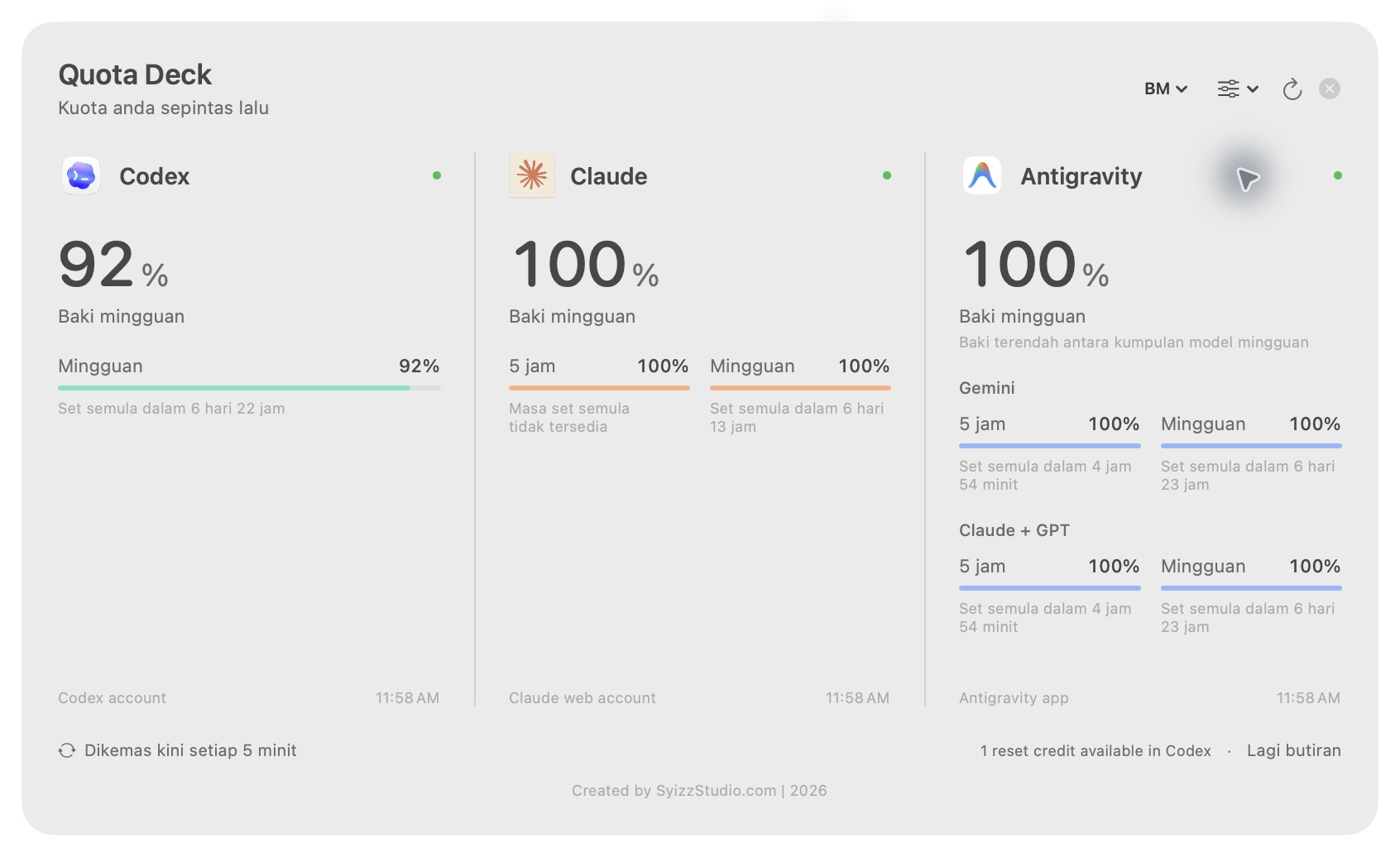Visit the Created by SyizzStudio.com credit
The image size is (1400, 857).
(x=699, y=790)
